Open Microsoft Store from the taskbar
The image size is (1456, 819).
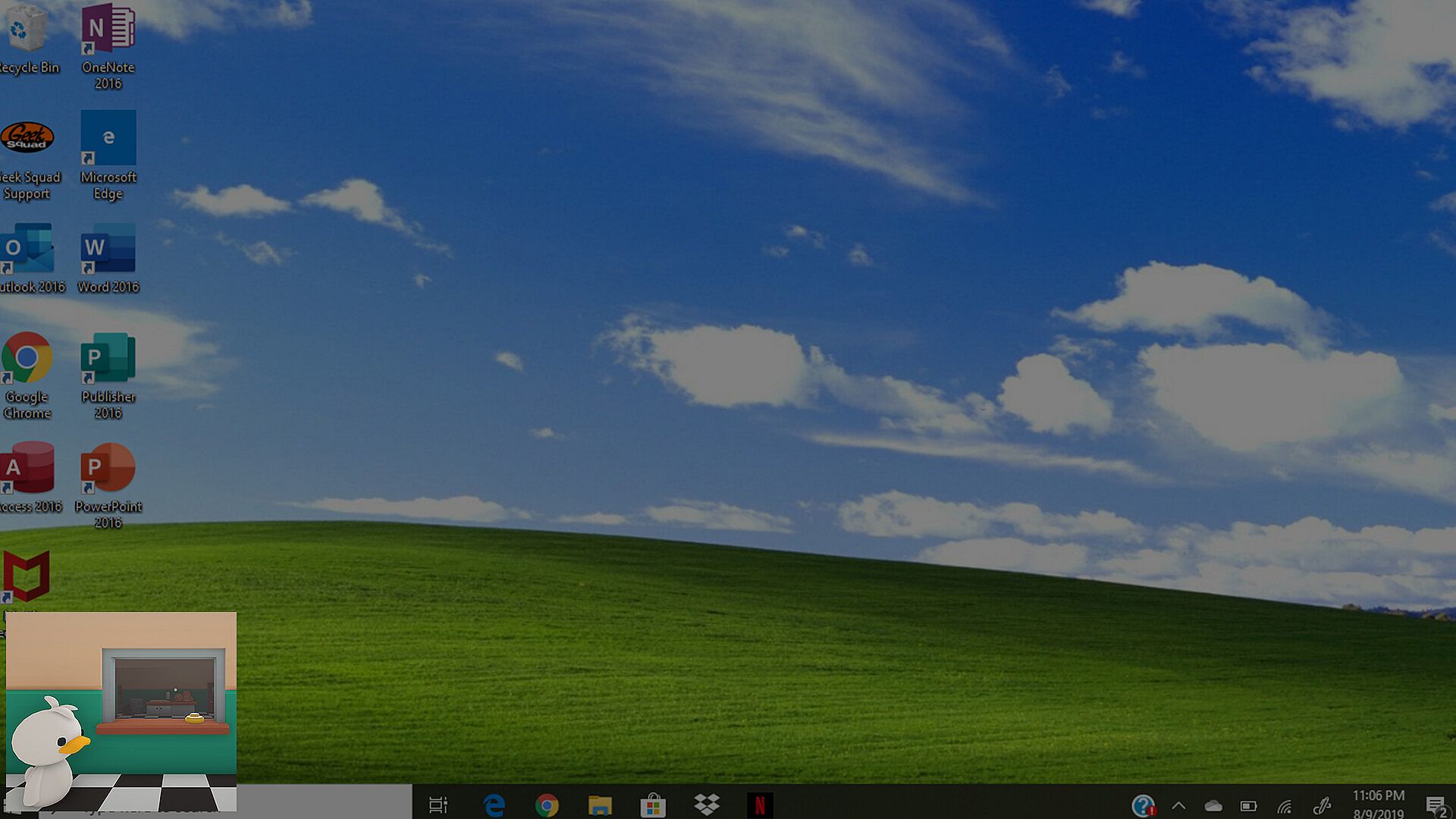(x=653, y=805)
